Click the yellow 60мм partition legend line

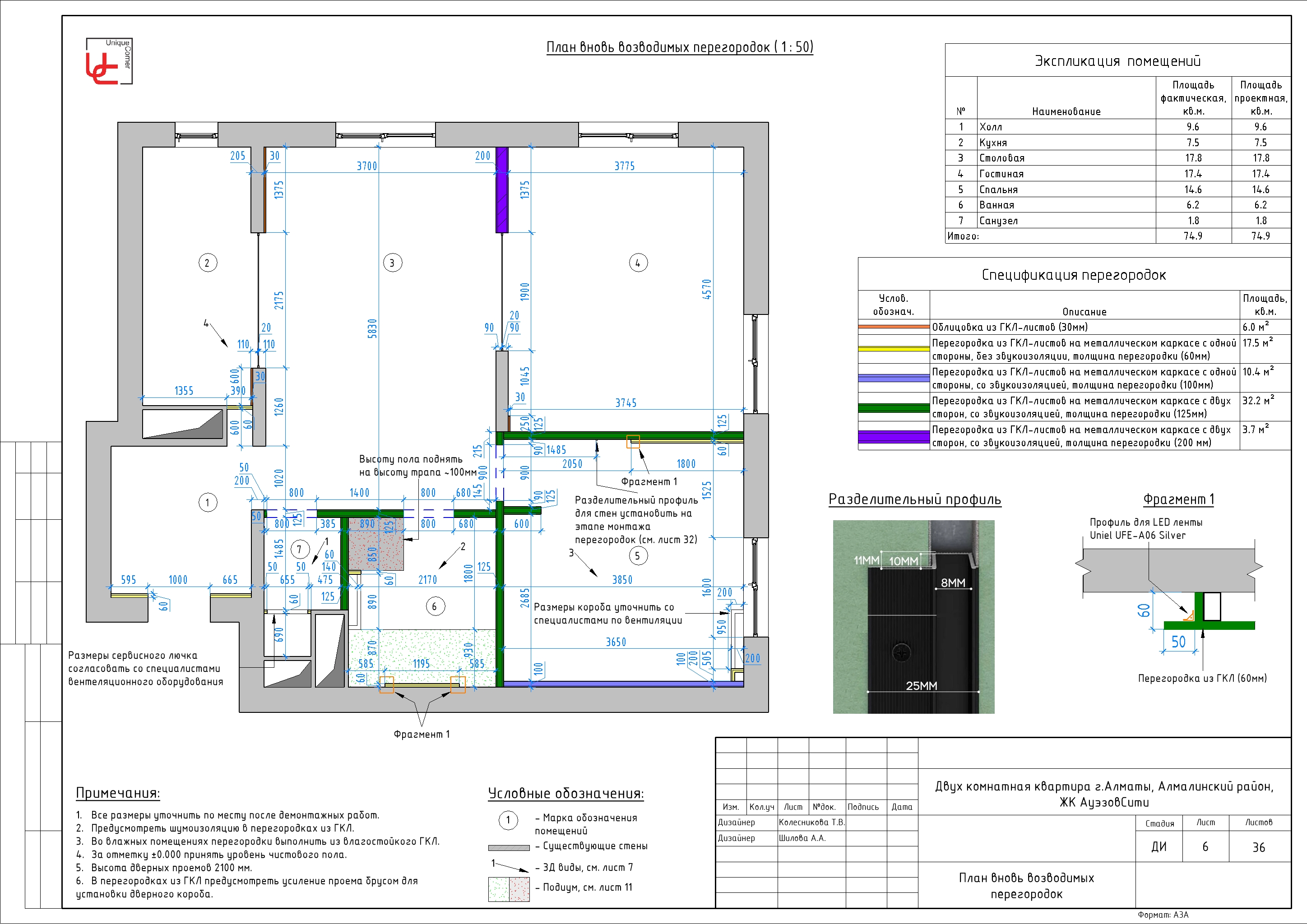tap(894, 349)
